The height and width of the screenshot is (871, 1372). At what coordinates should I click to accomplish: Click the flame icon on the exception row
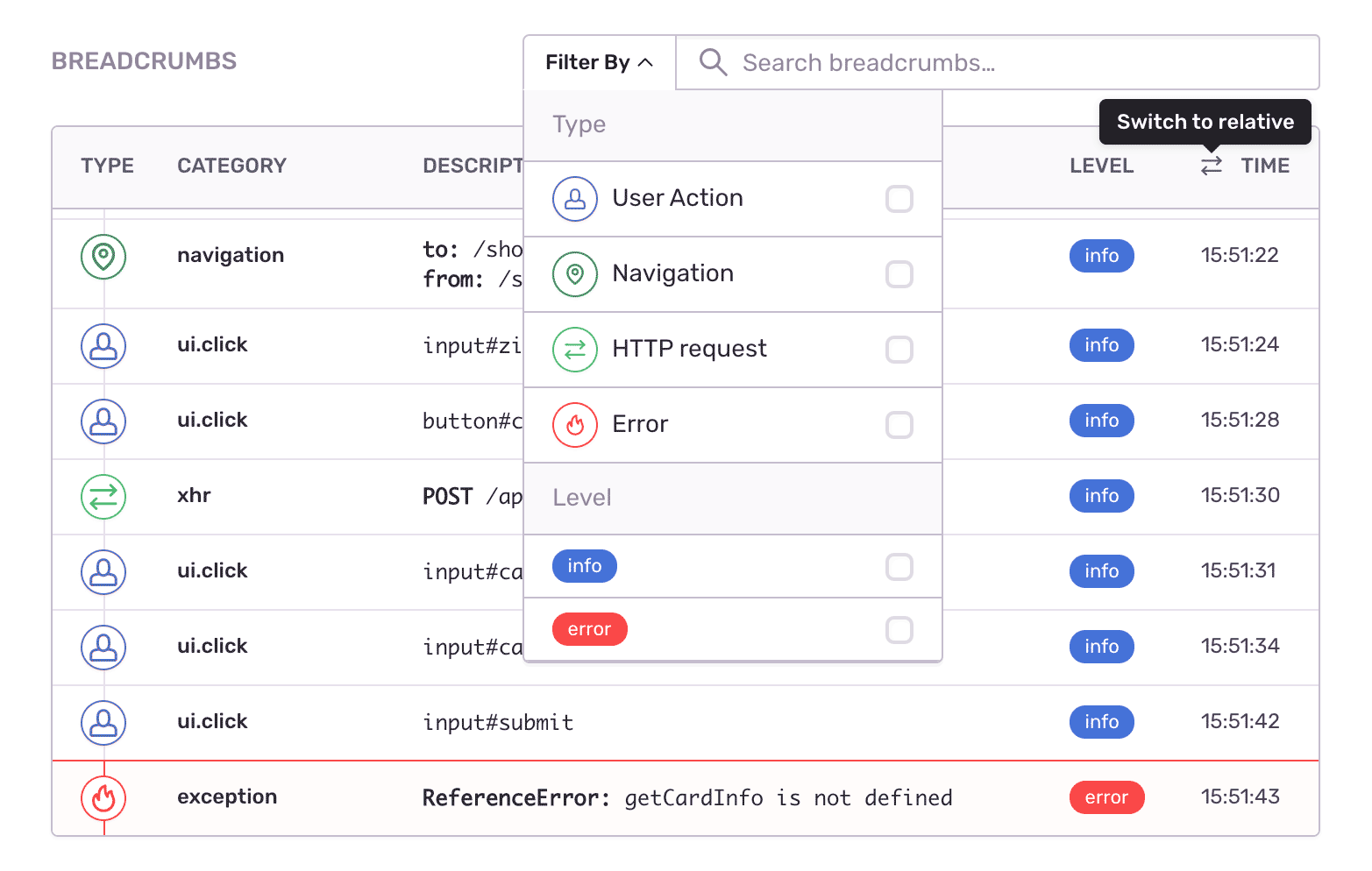[x=103, y=798]
